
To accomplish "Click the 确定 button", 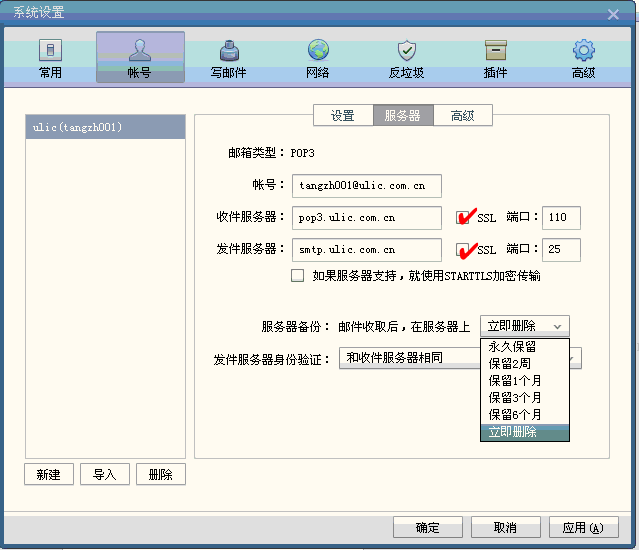I will click(x=427, y=528).
